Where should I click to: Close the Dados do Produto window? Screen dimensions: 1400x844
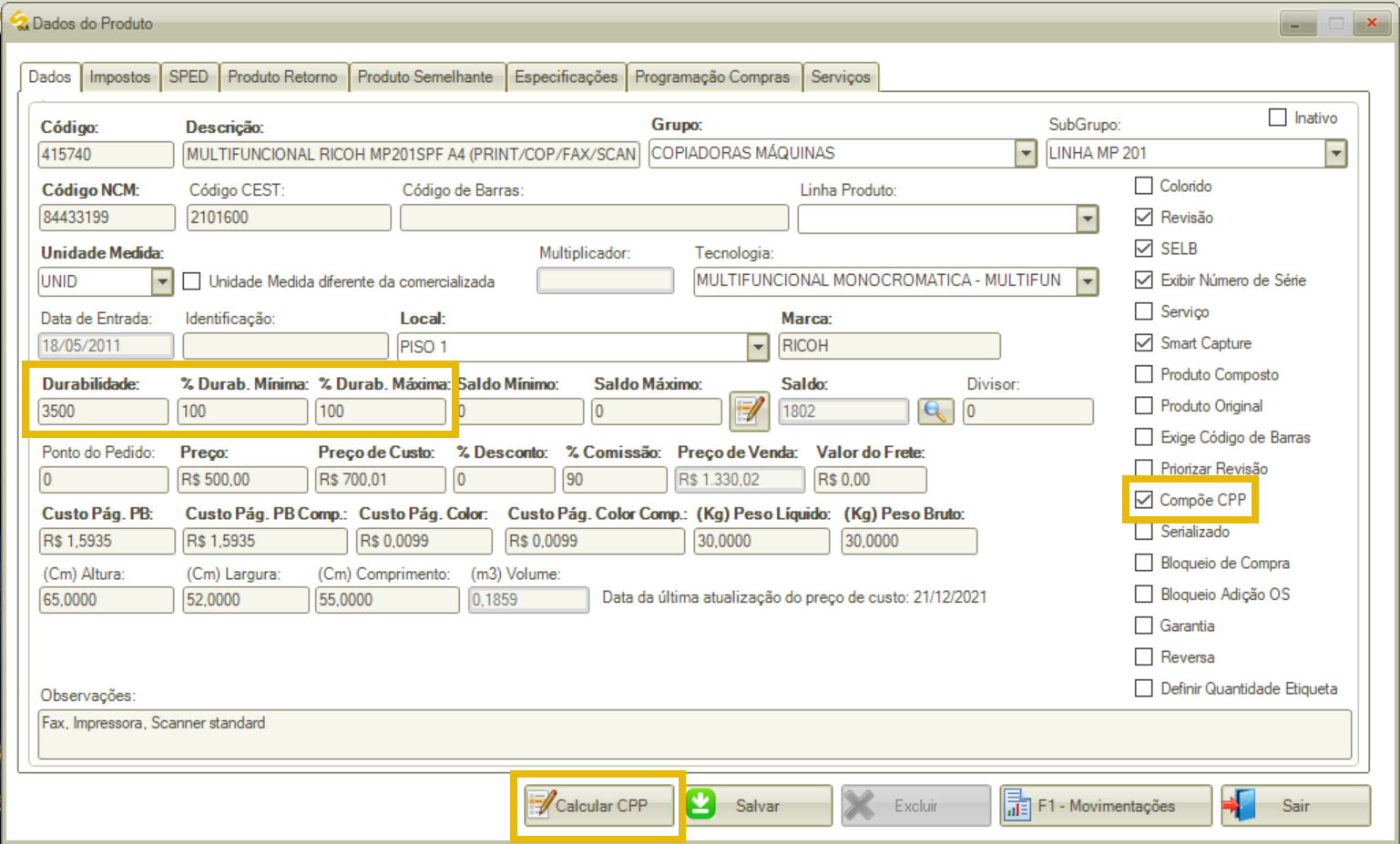1371,24
